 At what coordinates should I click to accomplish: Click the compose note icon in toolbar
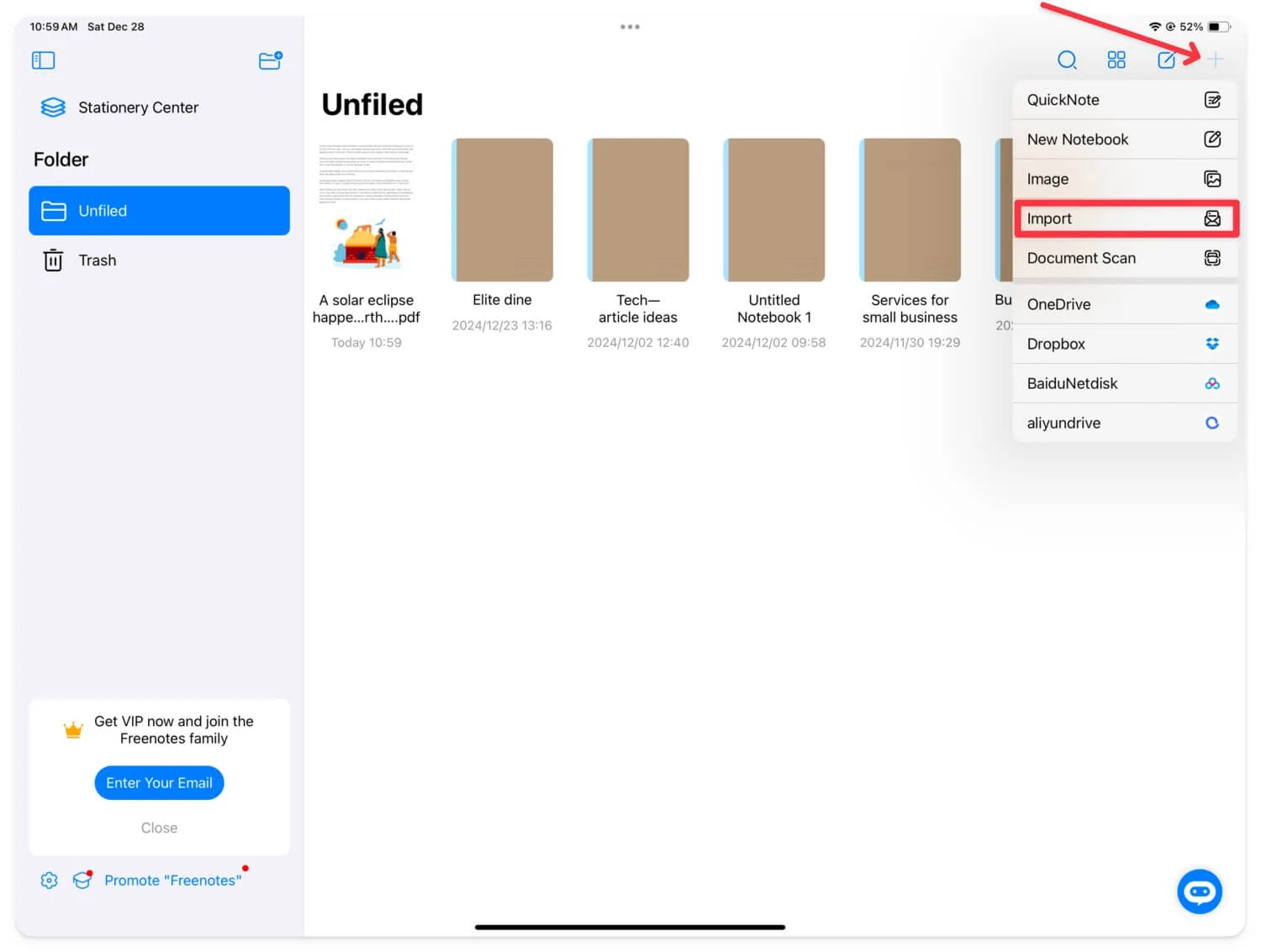click(1166, 60)
